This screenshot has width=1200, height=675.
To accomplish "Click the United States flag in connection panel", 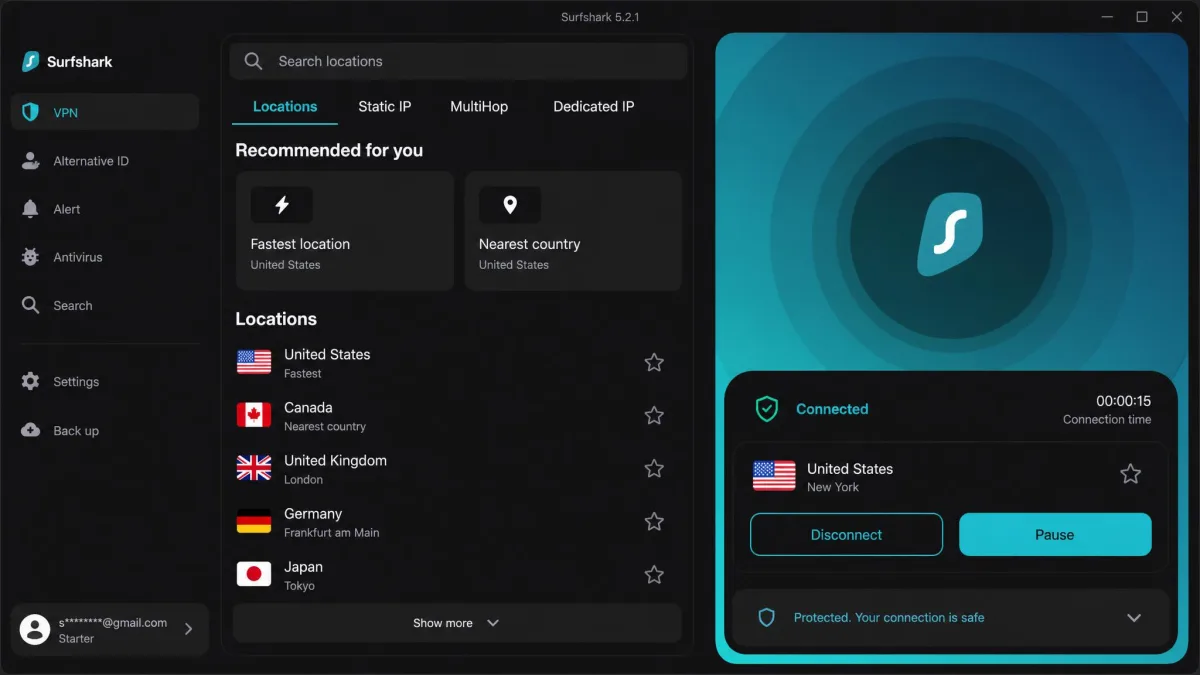I will tap(774, 476).
